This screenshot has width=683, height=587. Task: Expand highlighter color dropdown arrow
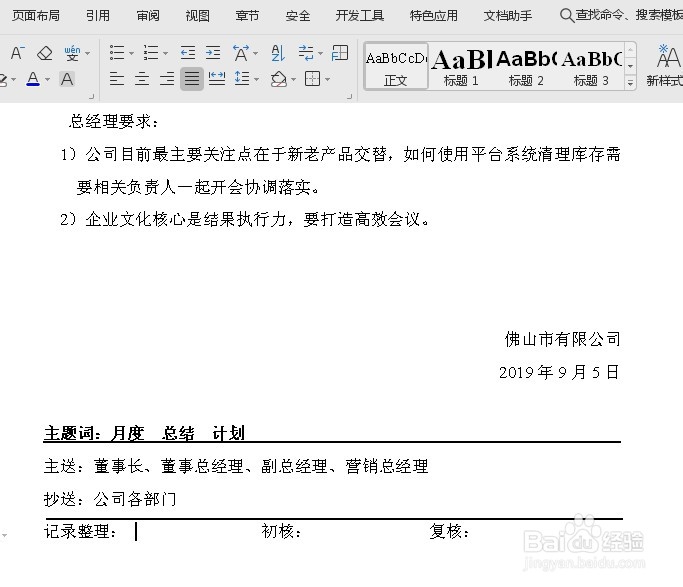(x=14, y=80)
